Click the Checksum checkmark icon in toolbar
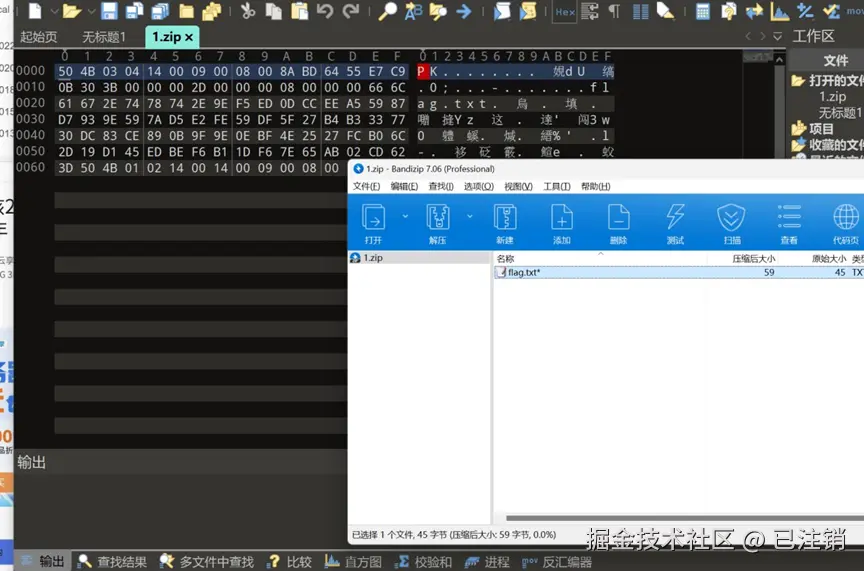The width and height of the screenshot is (864, 571). (x=830, y=10)
